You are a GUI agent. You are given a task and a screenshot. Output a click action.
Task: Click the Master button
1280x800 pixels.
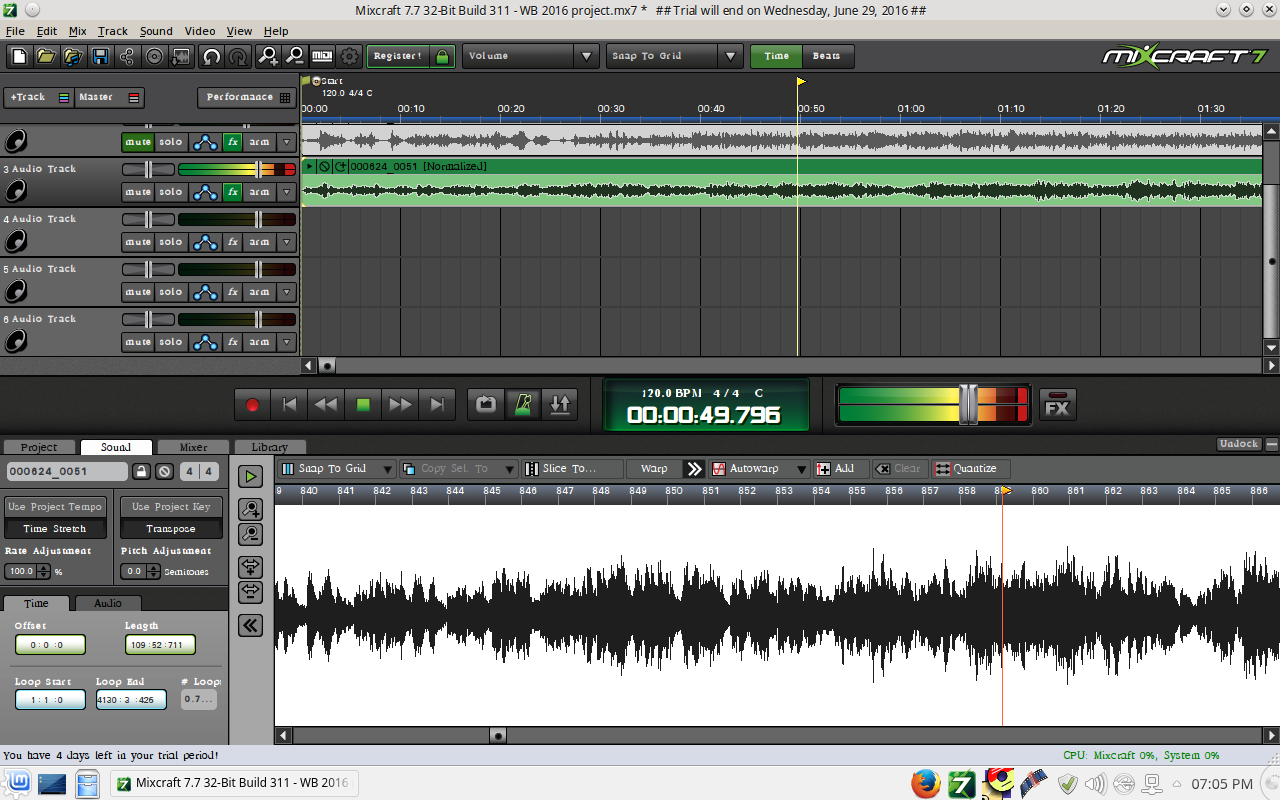coord(109,97)
